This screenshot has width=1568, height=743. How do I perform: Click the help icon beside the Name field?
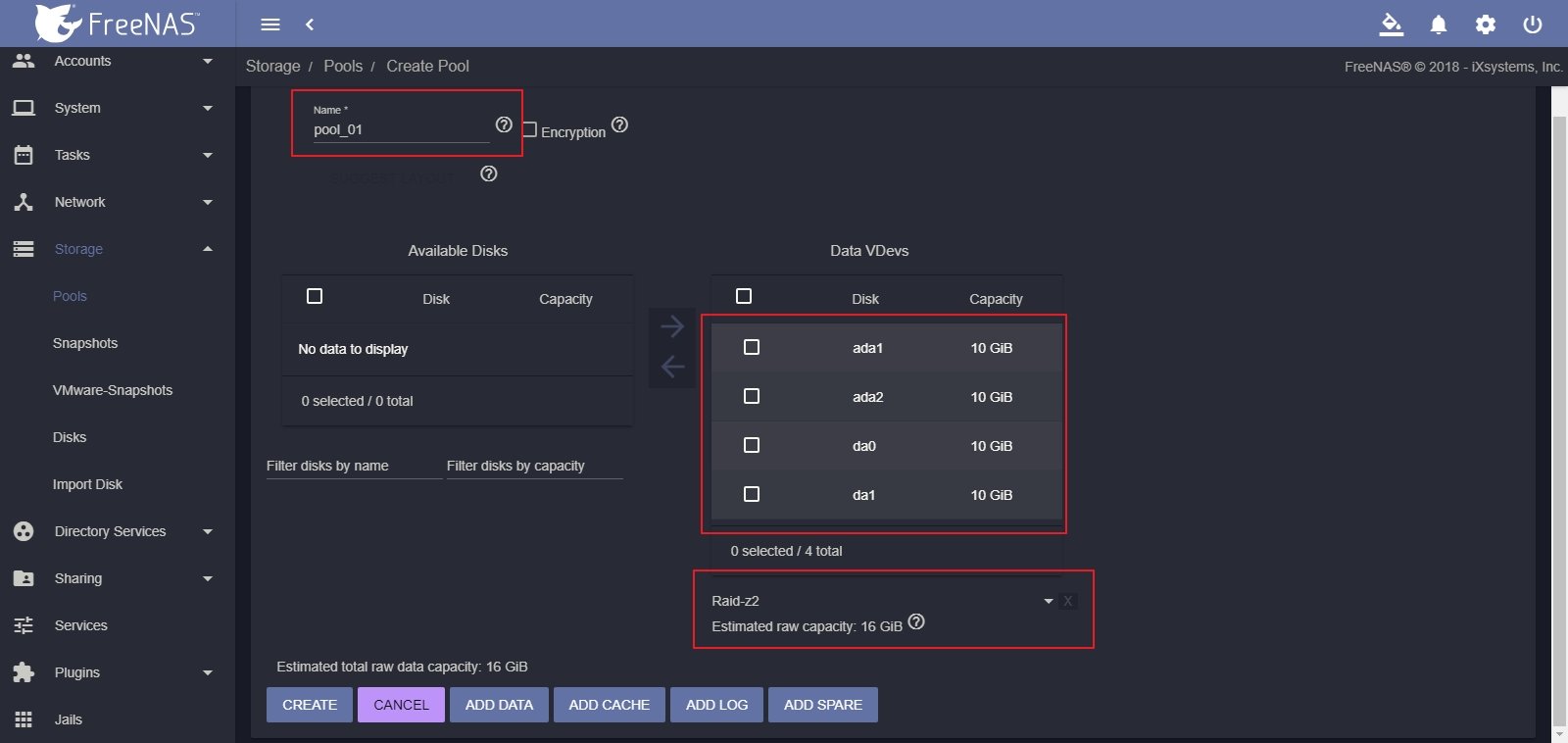[504, 124]
